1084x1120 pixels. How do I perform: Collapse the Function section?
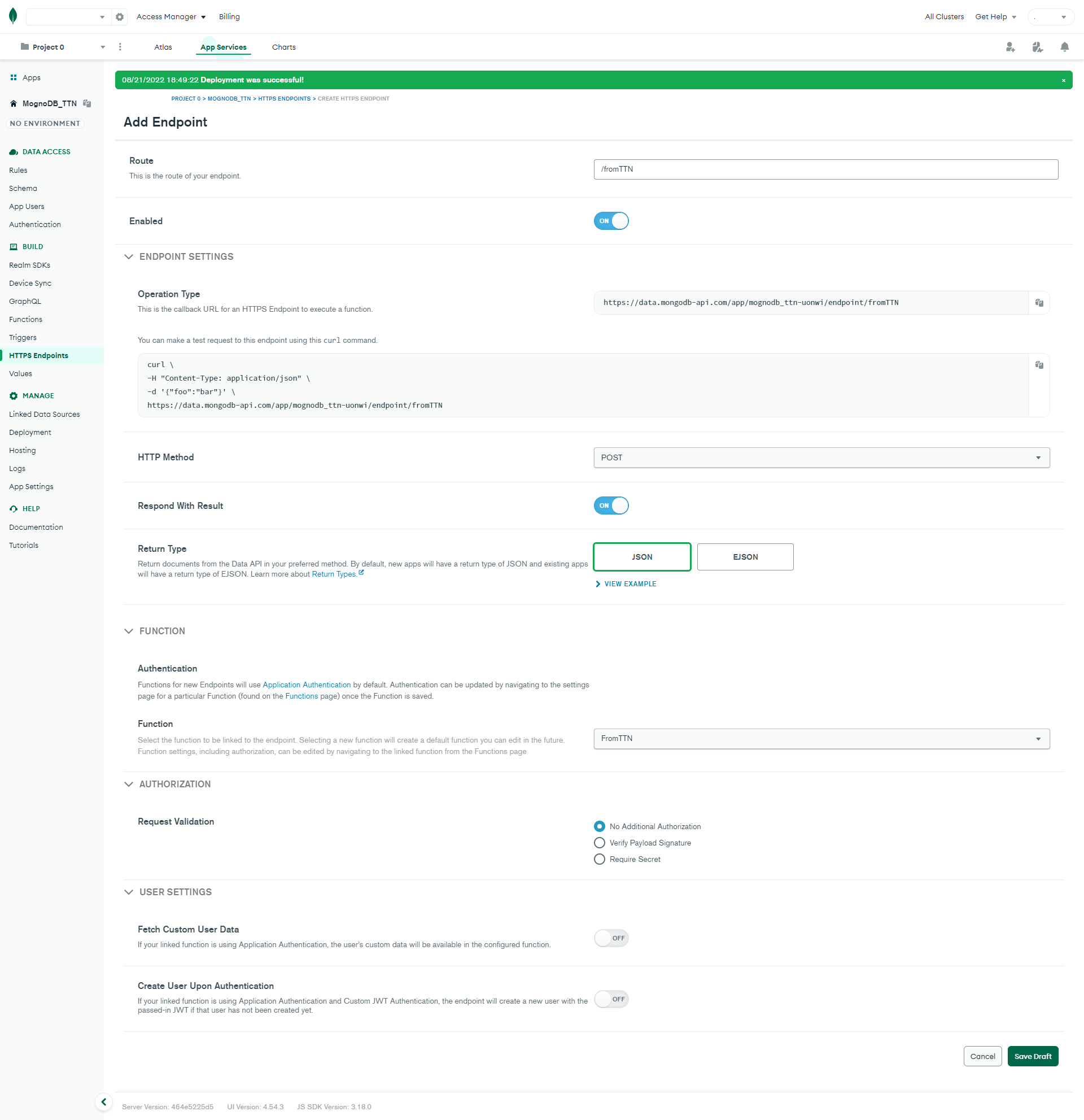129,631
